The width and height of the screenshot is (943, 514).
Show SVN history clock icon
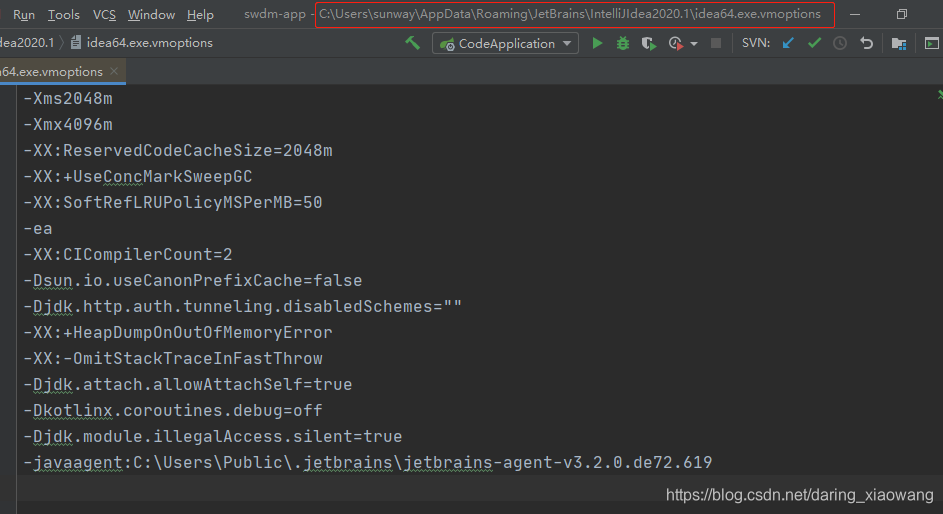(x=840, y=43)
